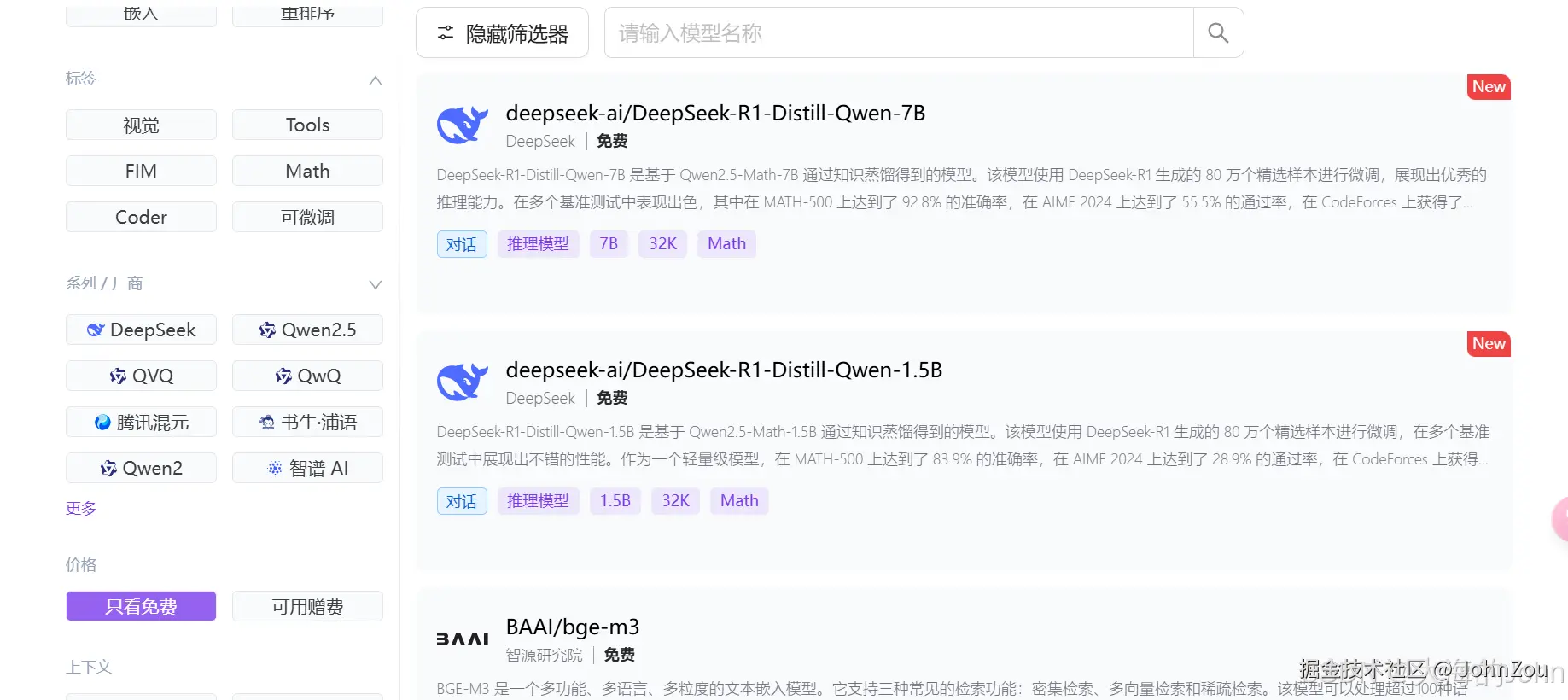Click Qwen-7B model description text
This screenshot has width=1568, height=700.
(x=962, y=189)
